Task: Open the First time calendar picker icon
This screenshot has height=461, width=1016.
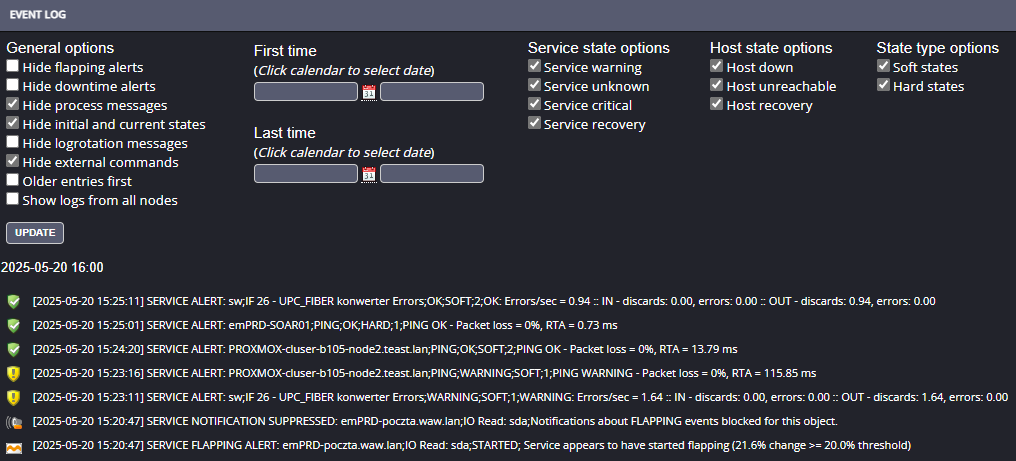Action: click(369, 92)
